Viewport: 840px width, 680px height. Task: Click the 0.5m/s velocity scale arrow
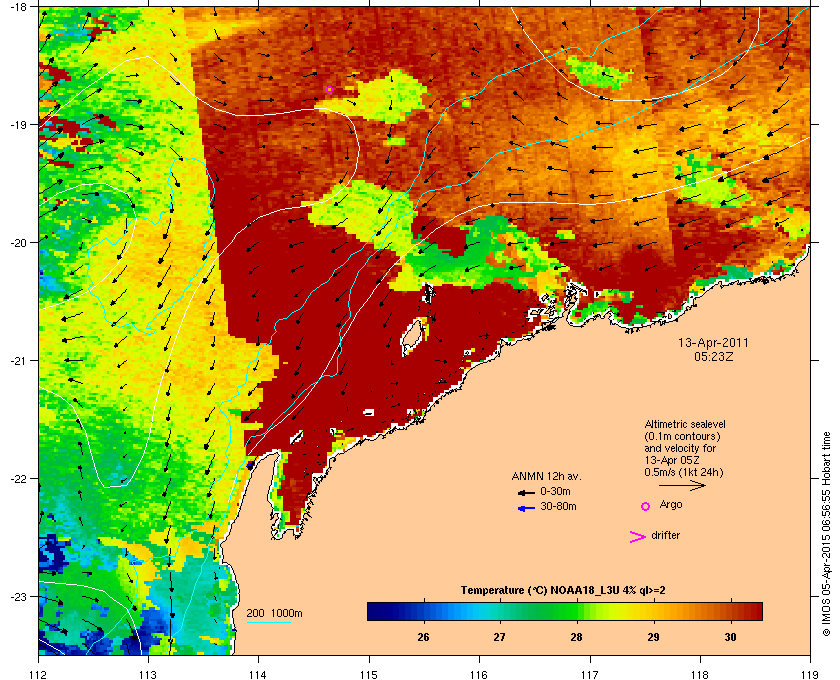coord(682,485)
